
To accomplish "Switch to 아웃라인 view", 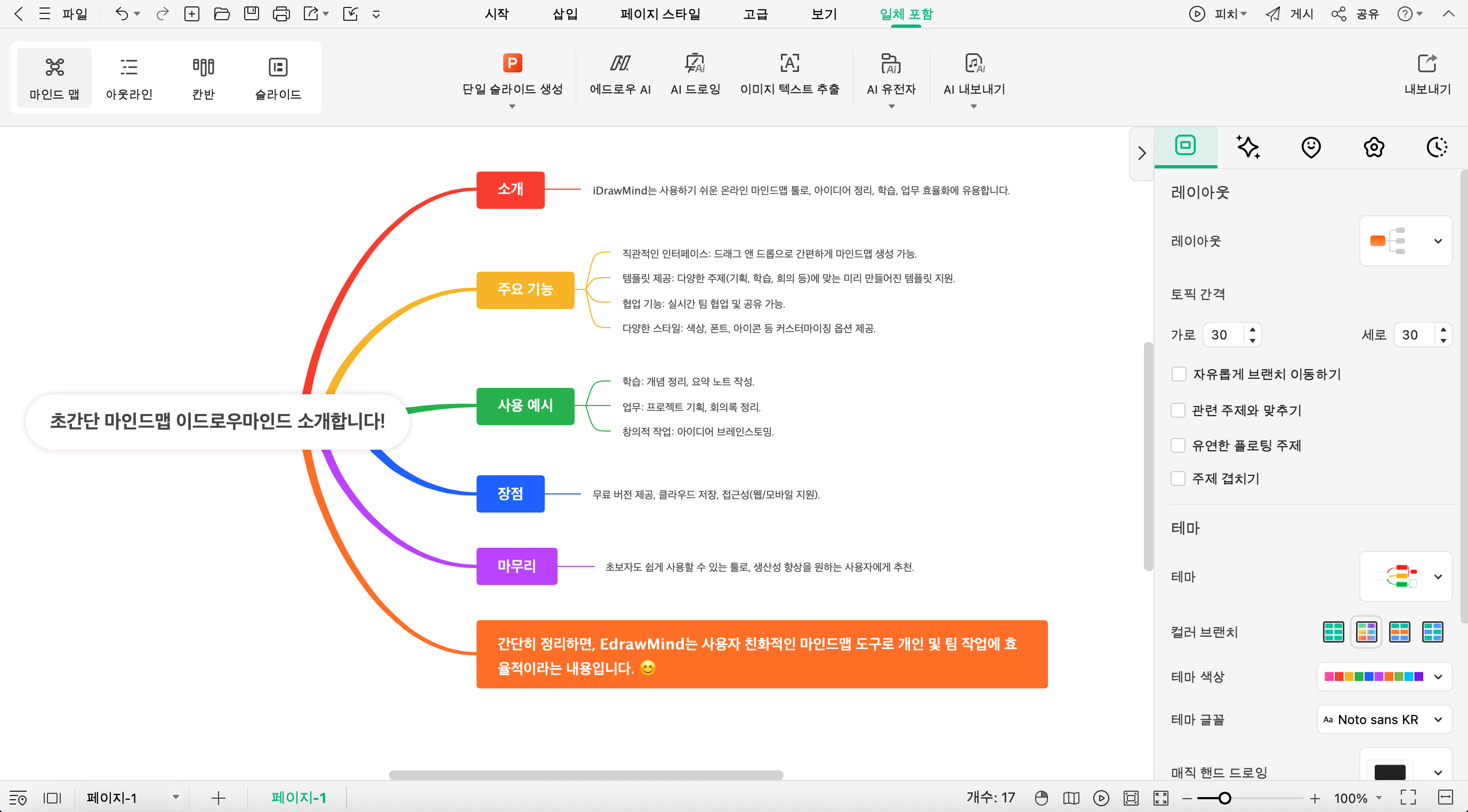I will click(130, 78).
